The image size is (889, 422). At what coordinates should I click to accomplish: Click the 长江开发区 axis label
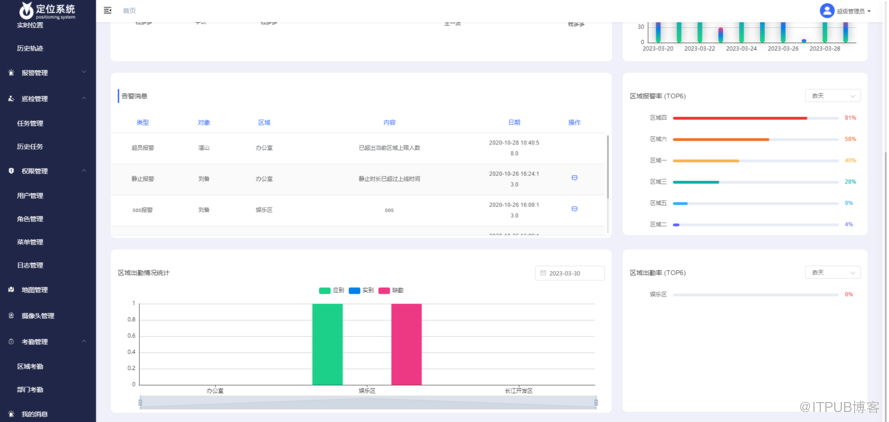point(519,391)
